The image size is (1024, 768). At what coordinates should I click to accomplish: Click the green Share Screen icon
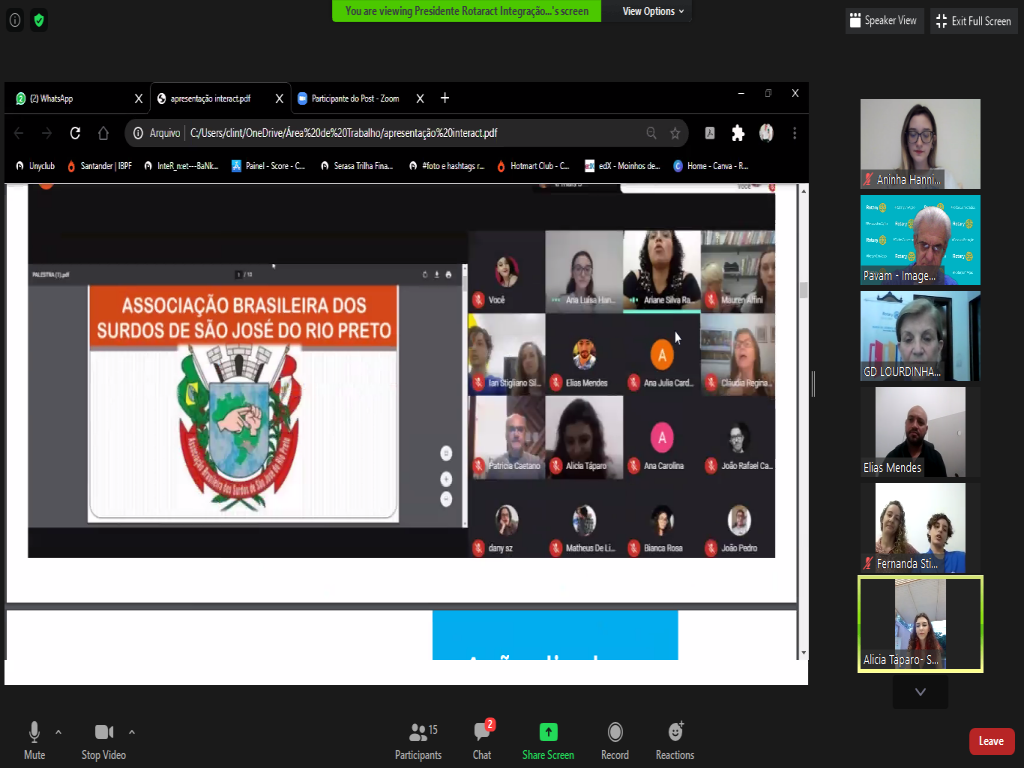[548, 732]
